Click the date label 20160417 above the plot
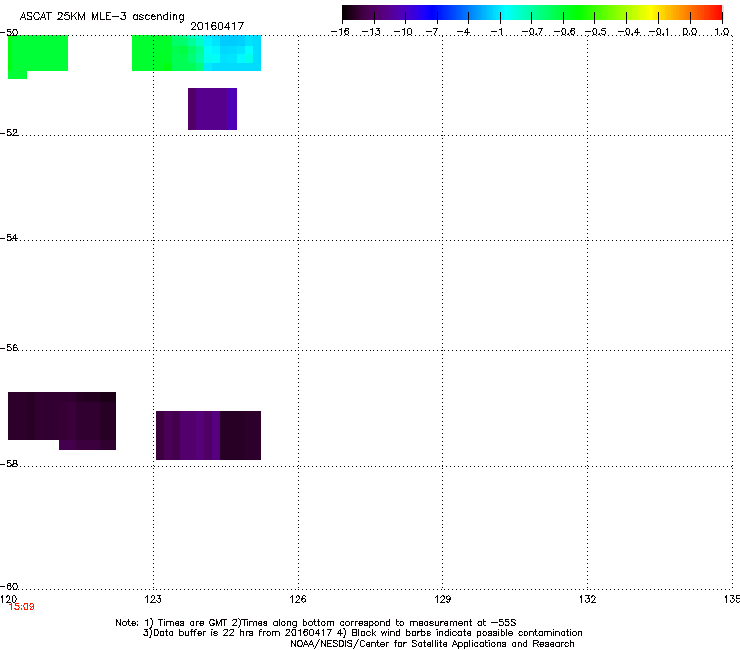The width and height of the screenshot is (740, 650). tap(217, 26)
